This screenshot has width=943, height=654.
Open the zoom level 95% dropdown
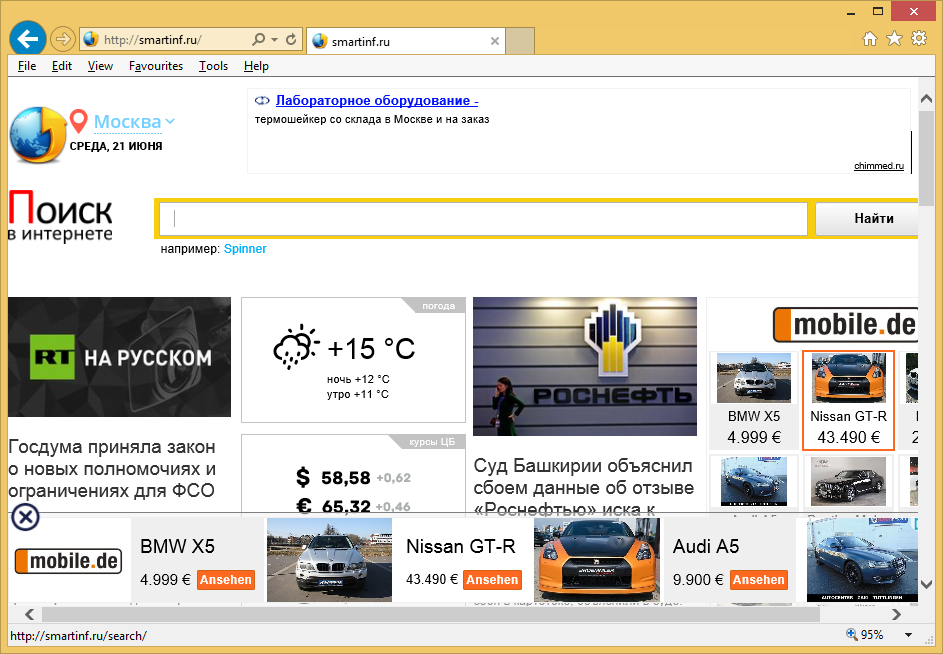point(908,634)
